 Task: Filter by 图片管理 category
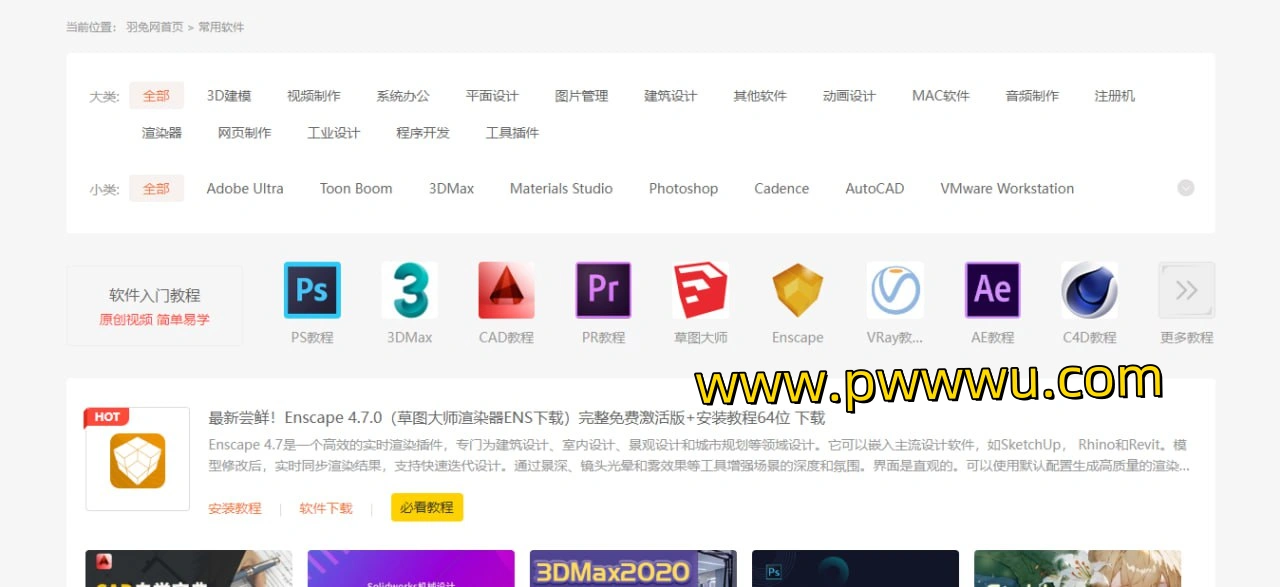click(581, 96)
